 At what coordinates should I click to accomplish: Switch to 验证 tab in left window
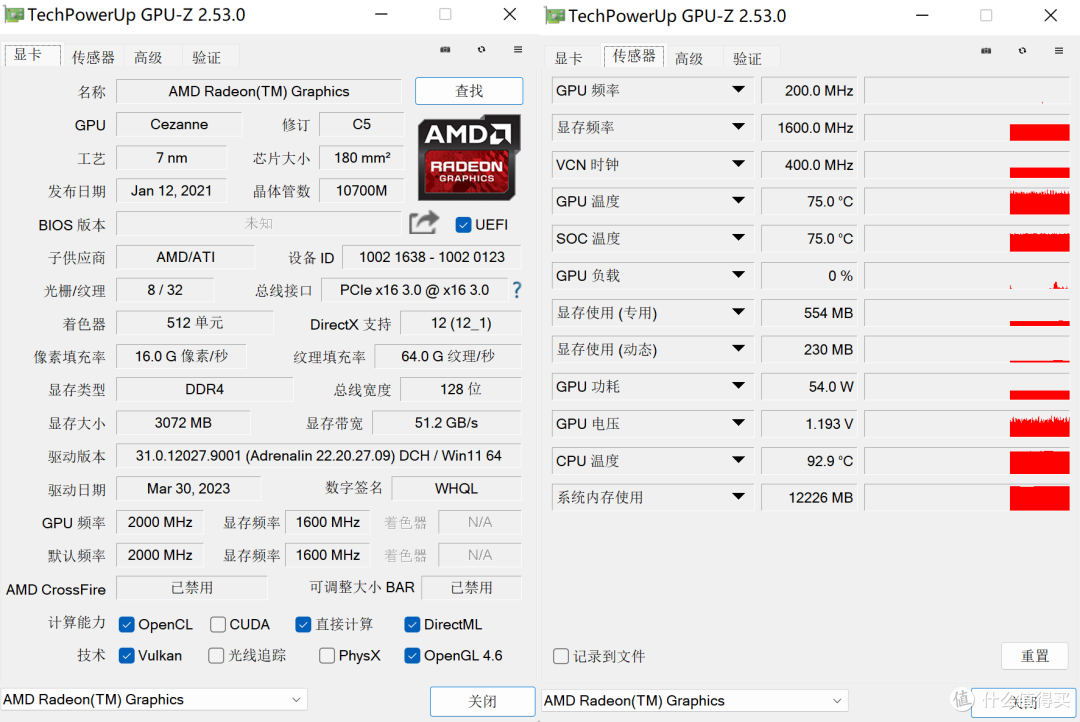[207, 57]
